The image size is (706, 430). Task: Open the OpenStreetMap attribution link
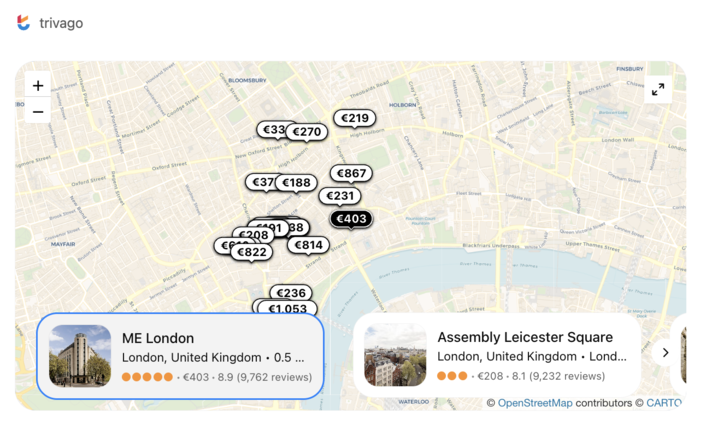pos(535,403)
